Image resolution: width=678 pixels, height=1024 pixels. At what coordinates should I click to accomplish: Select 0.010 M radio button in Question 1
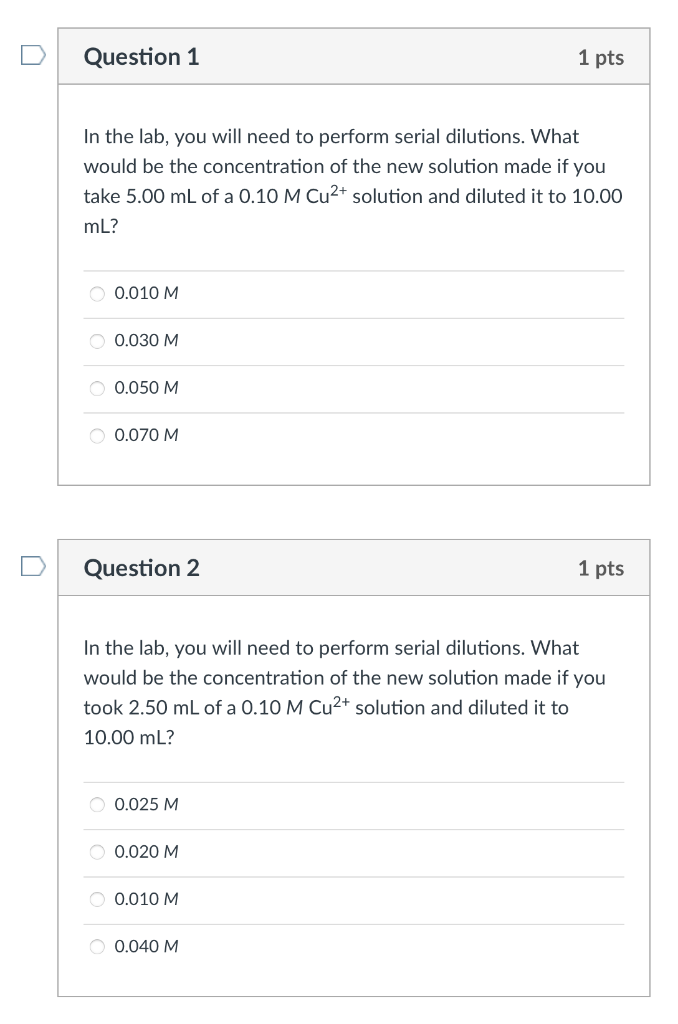(97, 294)
